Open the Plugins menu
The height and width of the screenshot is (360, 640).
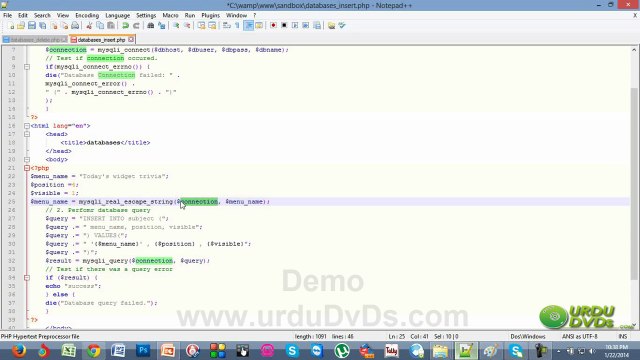[x=211, y=16]
